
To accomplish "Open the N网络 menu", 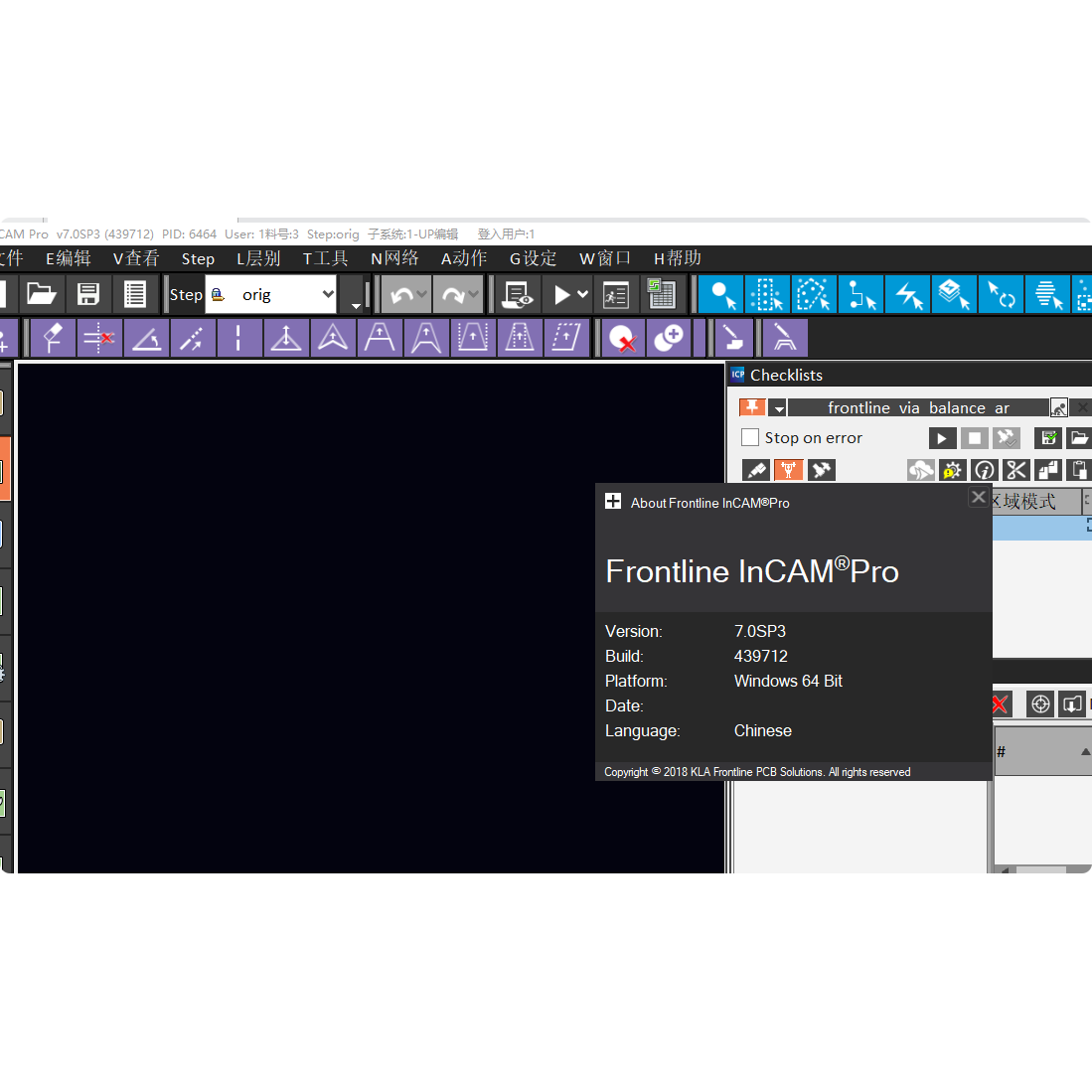I will click(394, 258).
